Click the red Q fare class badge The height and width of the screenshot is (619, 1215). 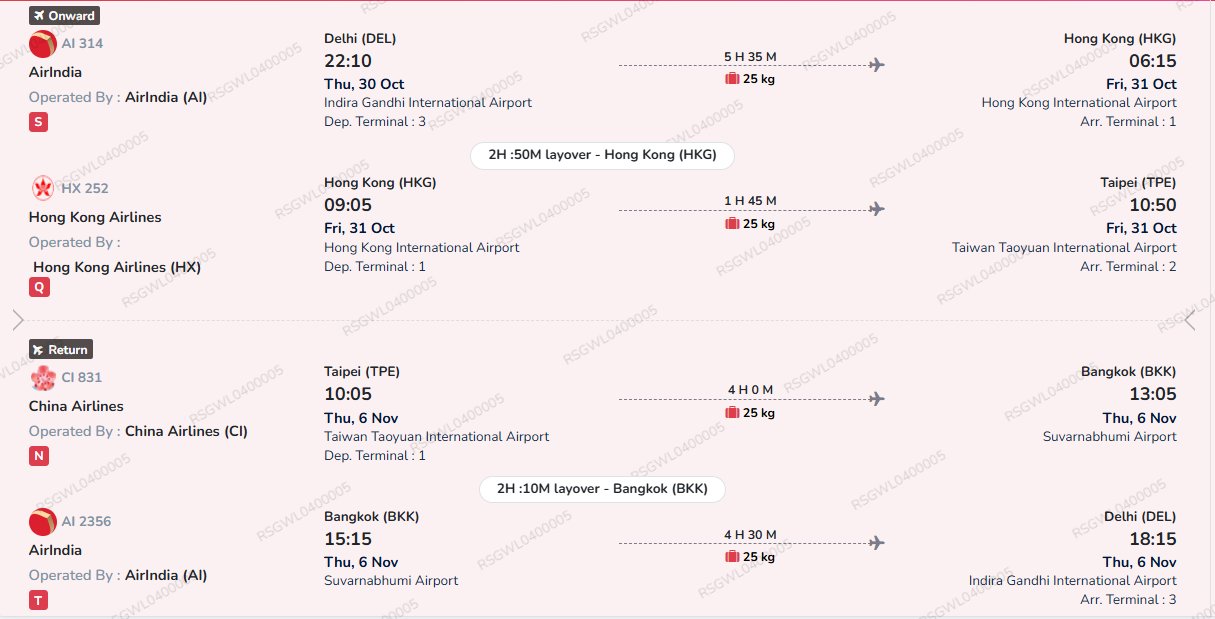point(39,288)
